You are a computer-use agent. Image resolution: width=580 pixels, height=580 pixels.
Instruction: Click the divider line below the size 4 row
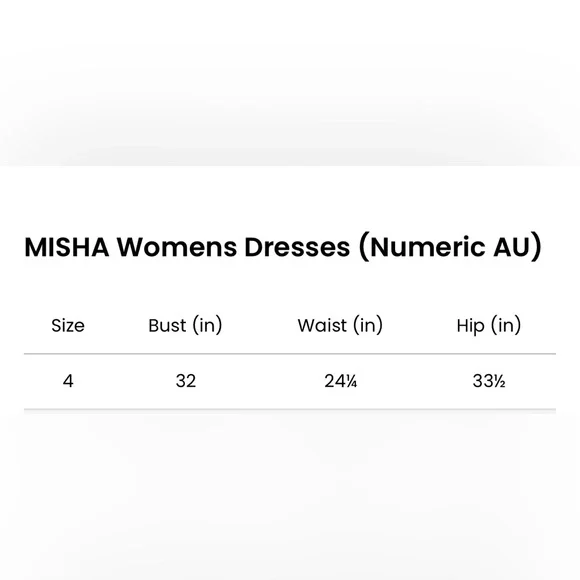290,409
